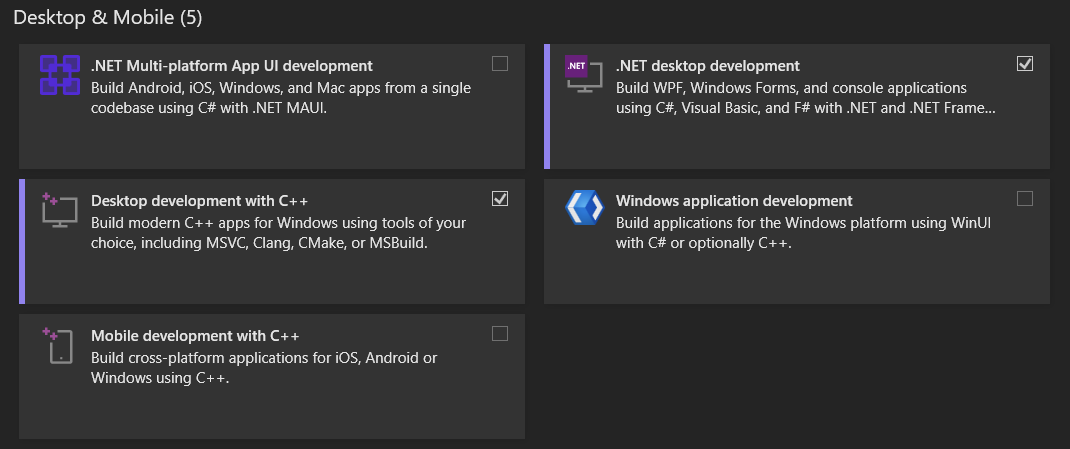Click the .NET desktop development icon
The width and height of the screenshot is (1070, 449).
coord(584,75)
